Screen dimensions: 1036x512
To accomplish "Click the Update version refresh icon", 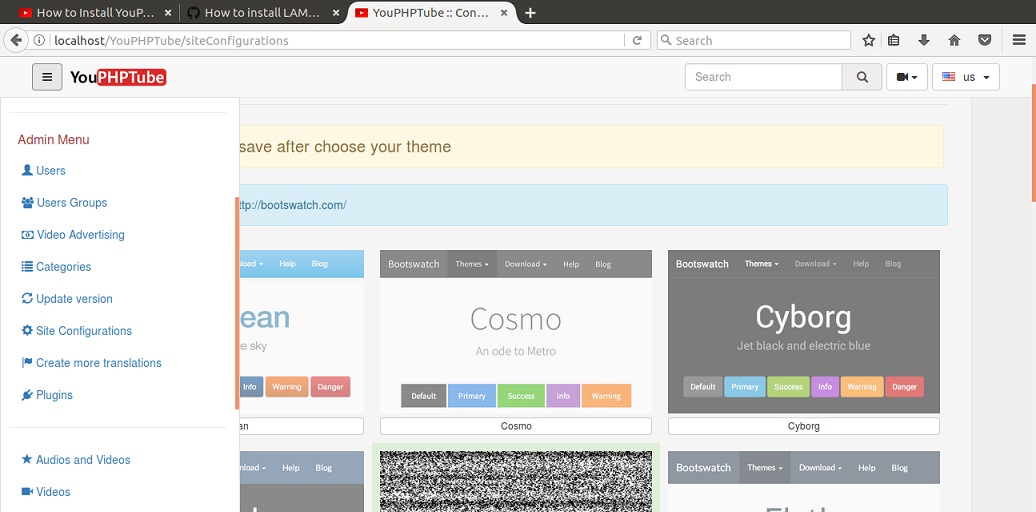I will click(27, 298).
